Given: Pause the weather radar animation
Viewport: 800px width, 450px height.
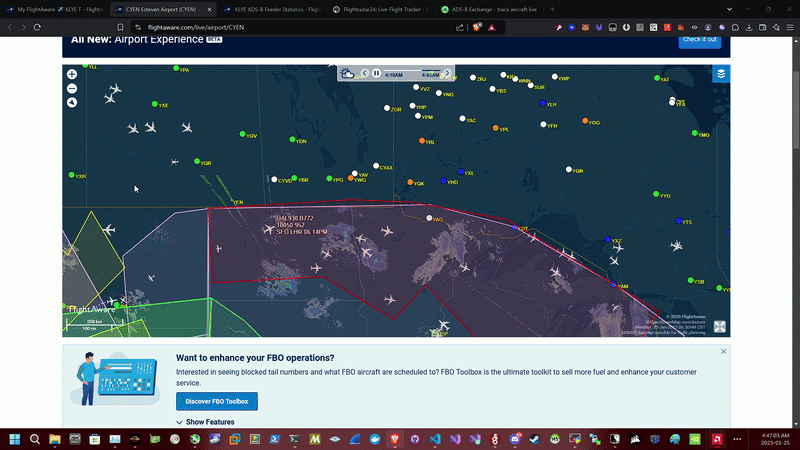Looking at the screenshot, I should click(376, 73).
